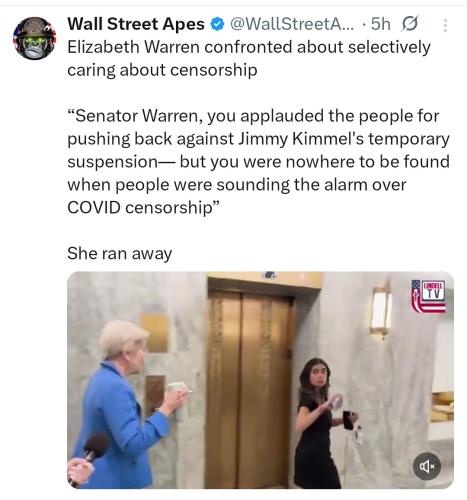Open the Wall Street Apes display name
Viewport: 467px width, 500px height.
[x=136, y=24]
